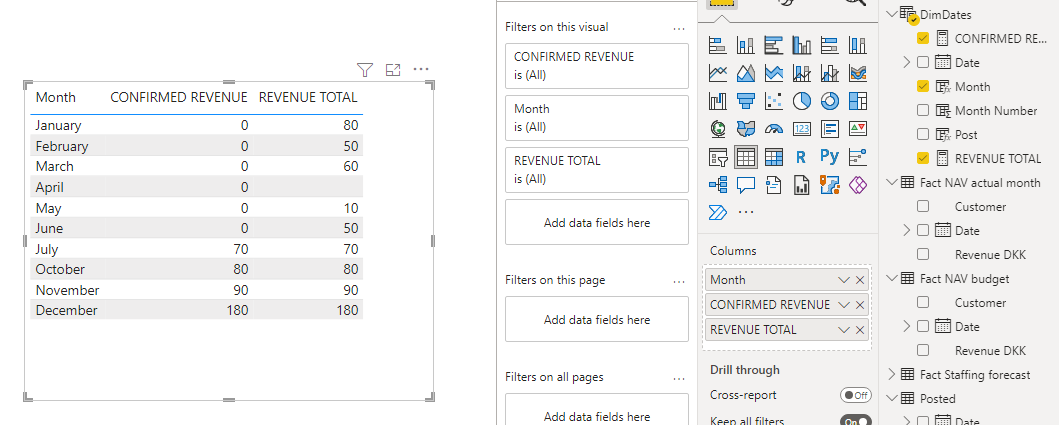The height and width of the screenshot is (425, 1059).
Task: Select the stacked column chart visual
Action: click(x=746, y=45)
